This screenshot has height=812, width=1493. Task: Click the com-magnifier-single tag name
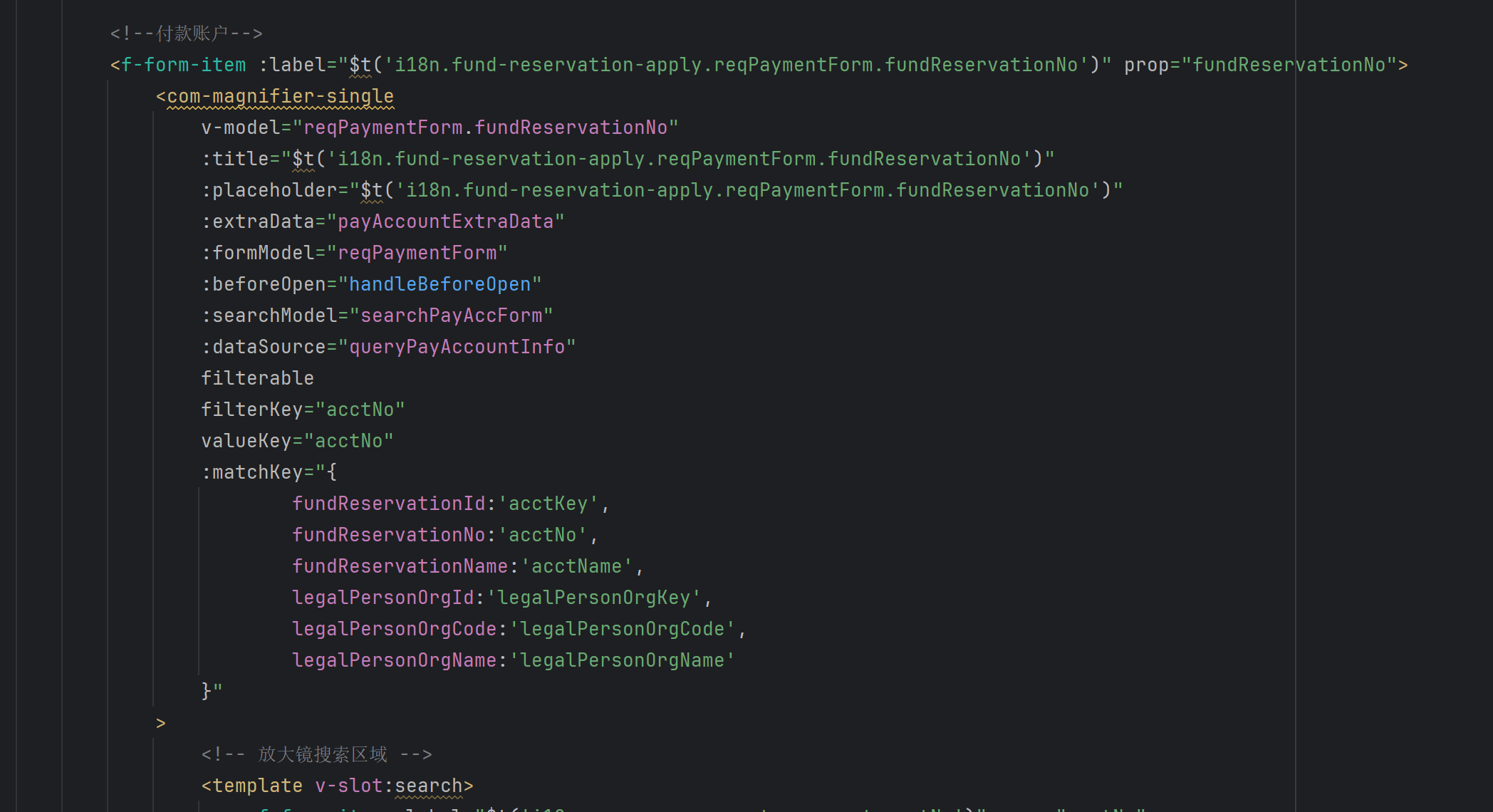[280, 96]
